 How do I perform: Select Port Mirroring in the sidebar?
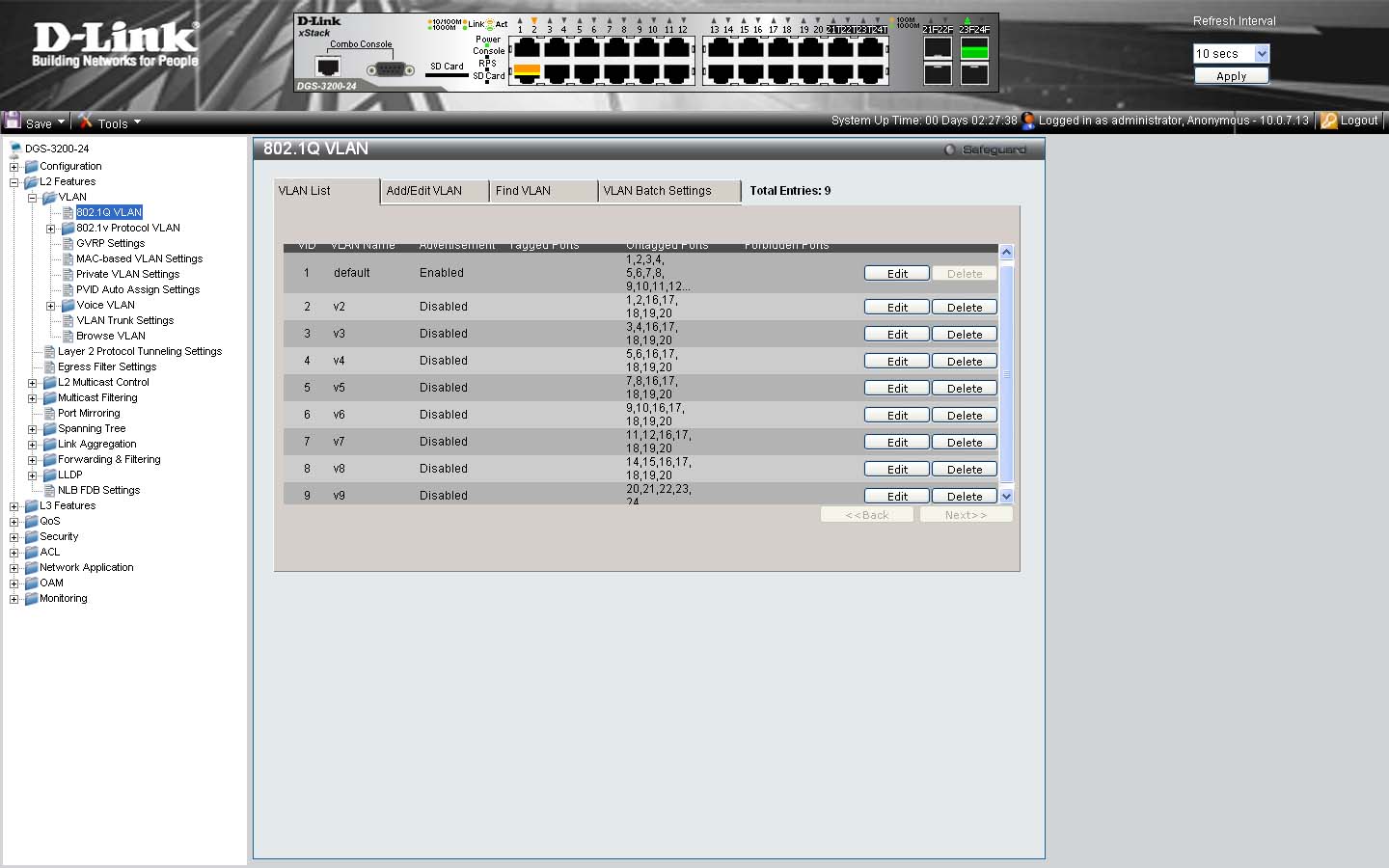[x=89, y=413]
